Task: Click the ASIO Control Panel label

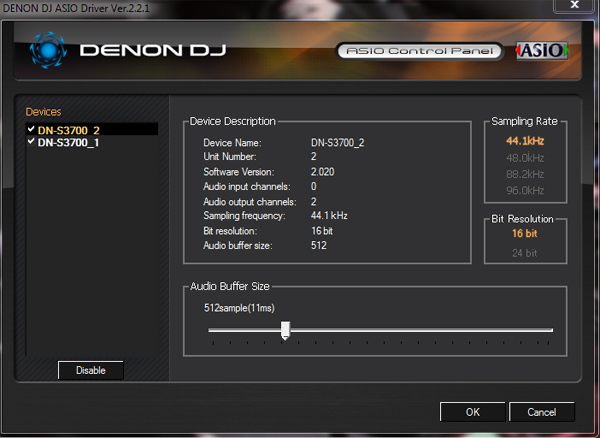Action: pos(419,51)
